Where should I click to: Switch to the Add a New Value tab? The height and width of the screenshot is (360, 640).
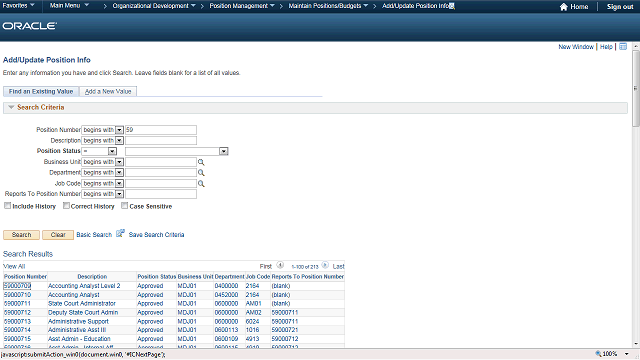pyautogui.click(x=108, y=91)
